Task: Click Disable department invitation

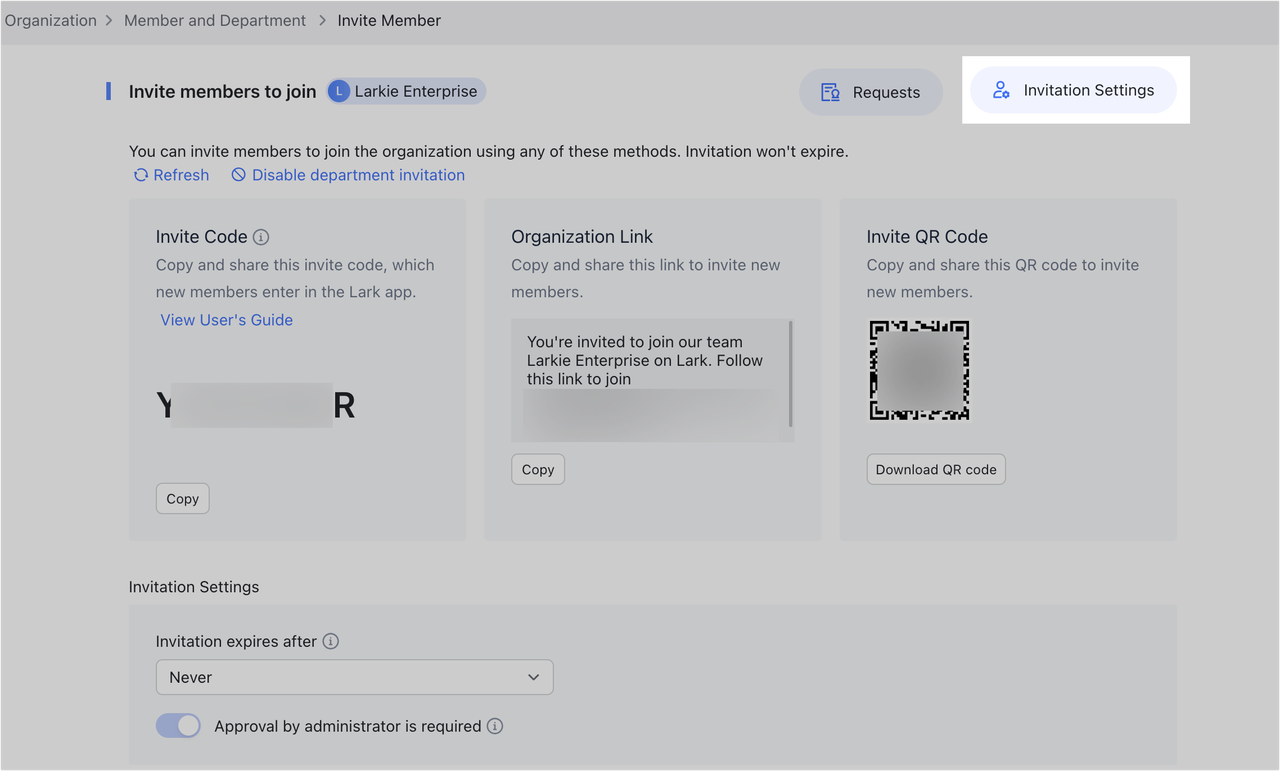Action: tap(357, 174)
